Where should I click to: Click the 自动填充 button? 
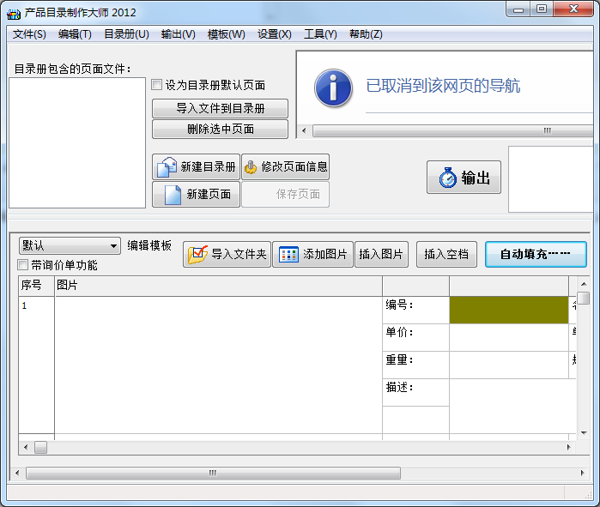[535, 254]
